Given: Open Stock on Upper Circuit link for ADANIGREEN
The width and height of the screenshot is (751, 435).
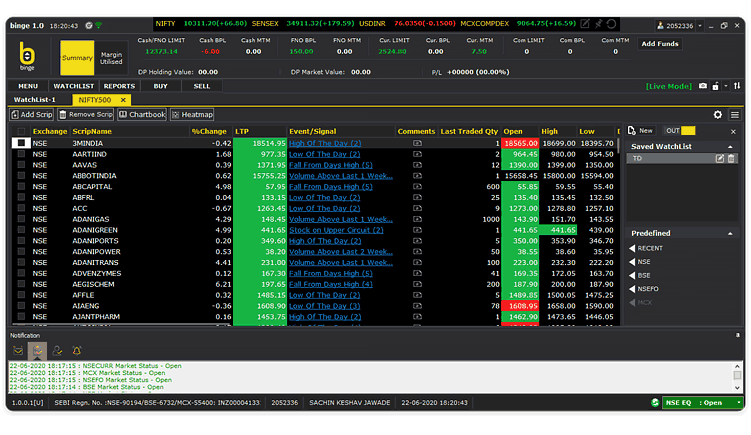Looking at the screenshot, I should point(336,230).
